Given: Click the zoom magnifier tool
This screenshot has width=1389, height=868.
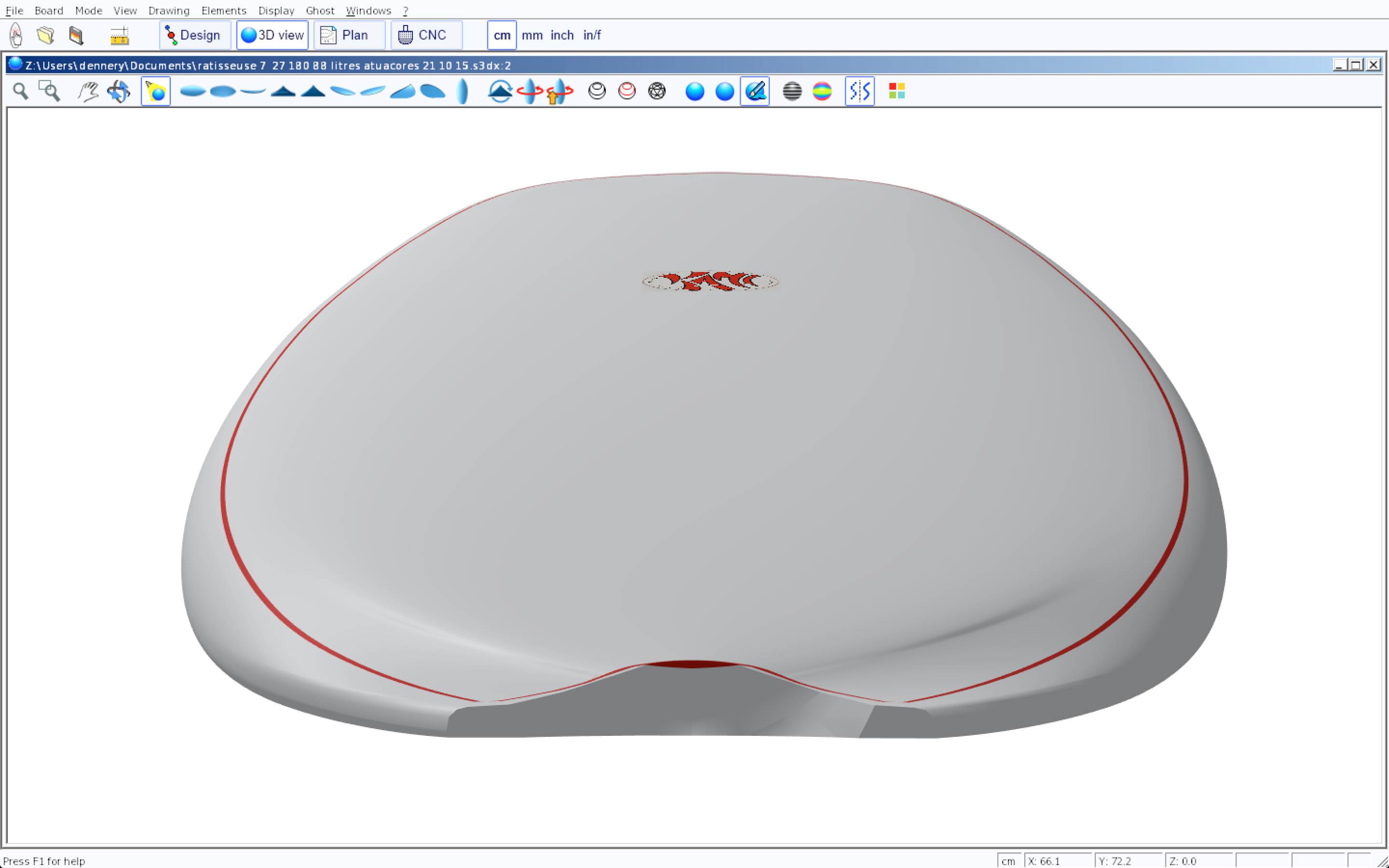Looking at the screenshot, I should [21, 91].
